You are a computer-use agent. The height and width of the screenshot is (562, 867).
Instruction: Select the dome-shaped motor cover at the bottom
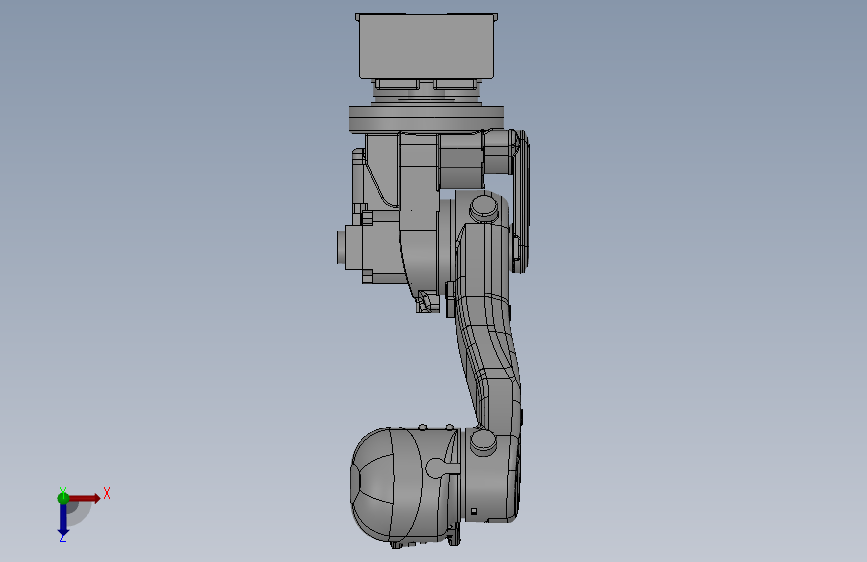pyautogui.click(x=387, y=485)
